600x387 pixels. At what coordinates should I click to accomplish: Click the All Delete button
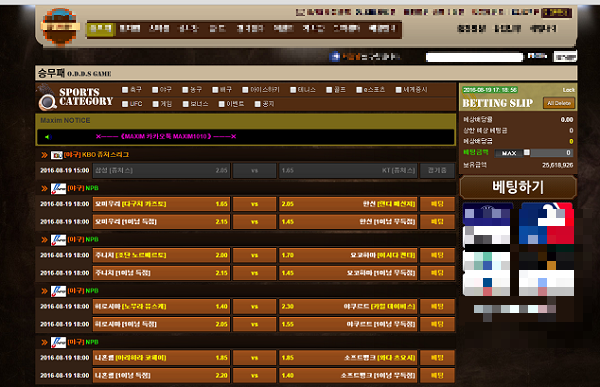coord(559,103)
